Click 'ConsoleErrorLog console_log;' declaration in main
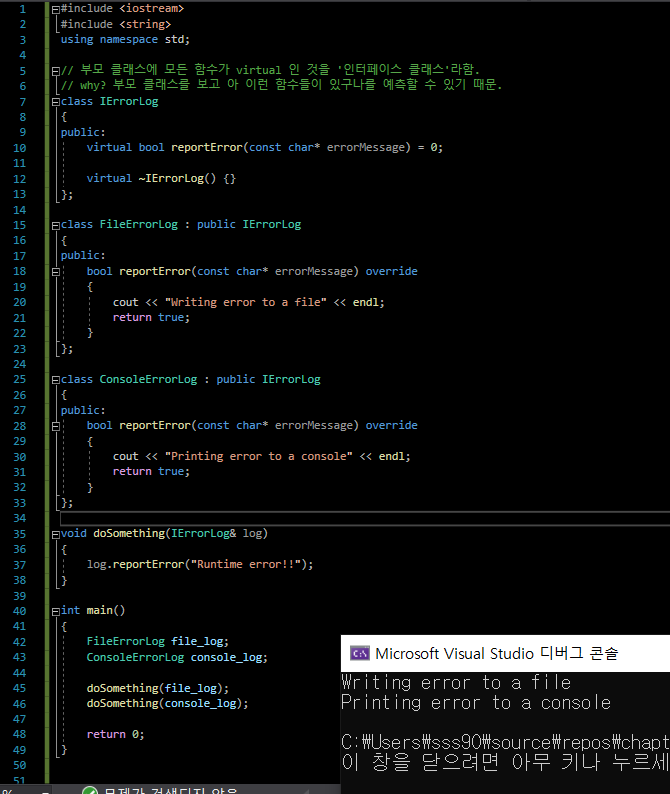 pos(177,657)
